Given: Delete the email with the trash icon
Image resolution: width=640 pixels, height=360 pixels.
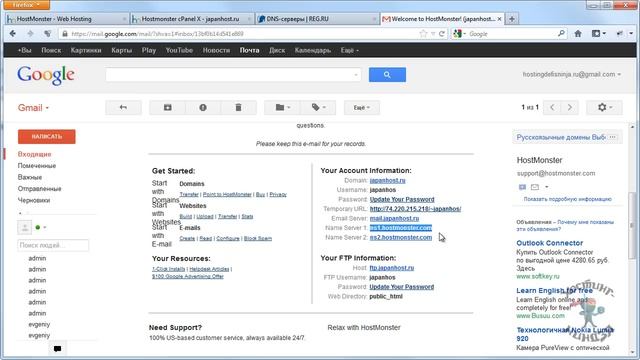Looking at the screenshot, I should point(238,107).
